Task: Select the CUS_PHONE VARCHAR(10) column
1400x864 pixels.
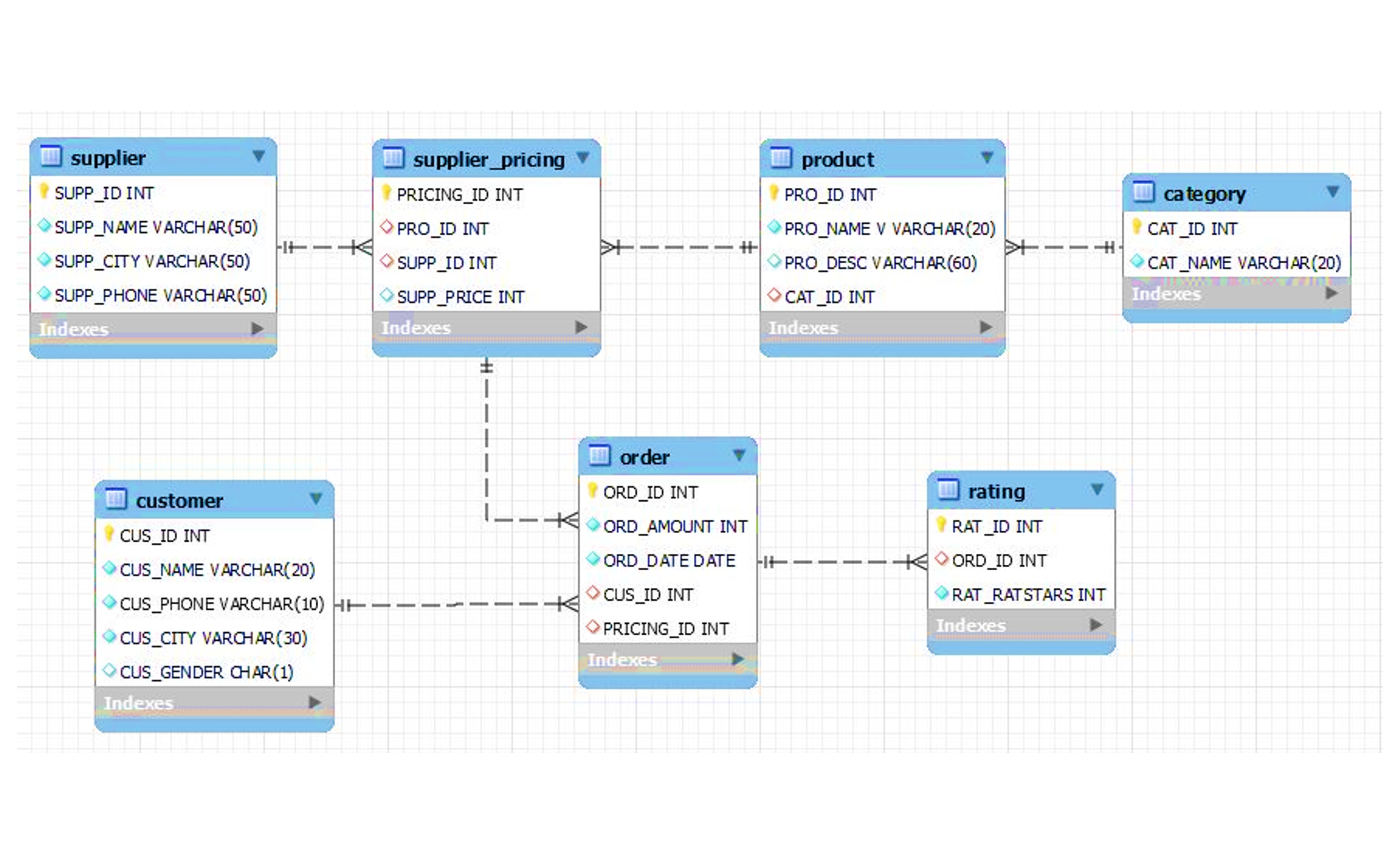Action: (x=215, y=605)
